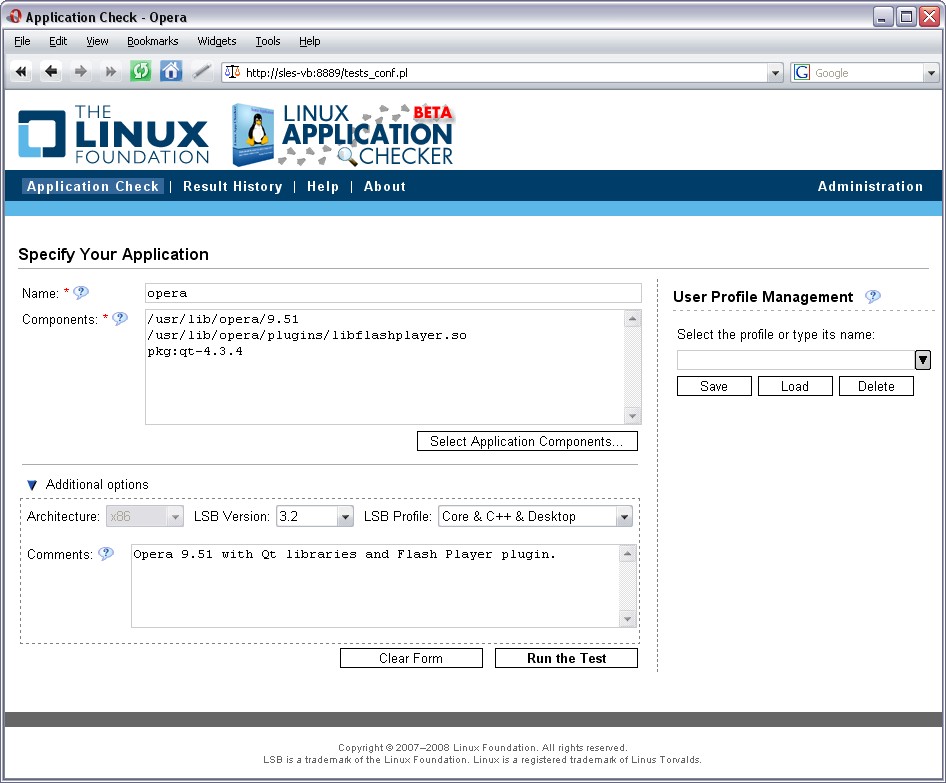This screenshot has height=783, width=946.
Task: Click the Rewind browser toolbar icon
Action: coord(21,72)
